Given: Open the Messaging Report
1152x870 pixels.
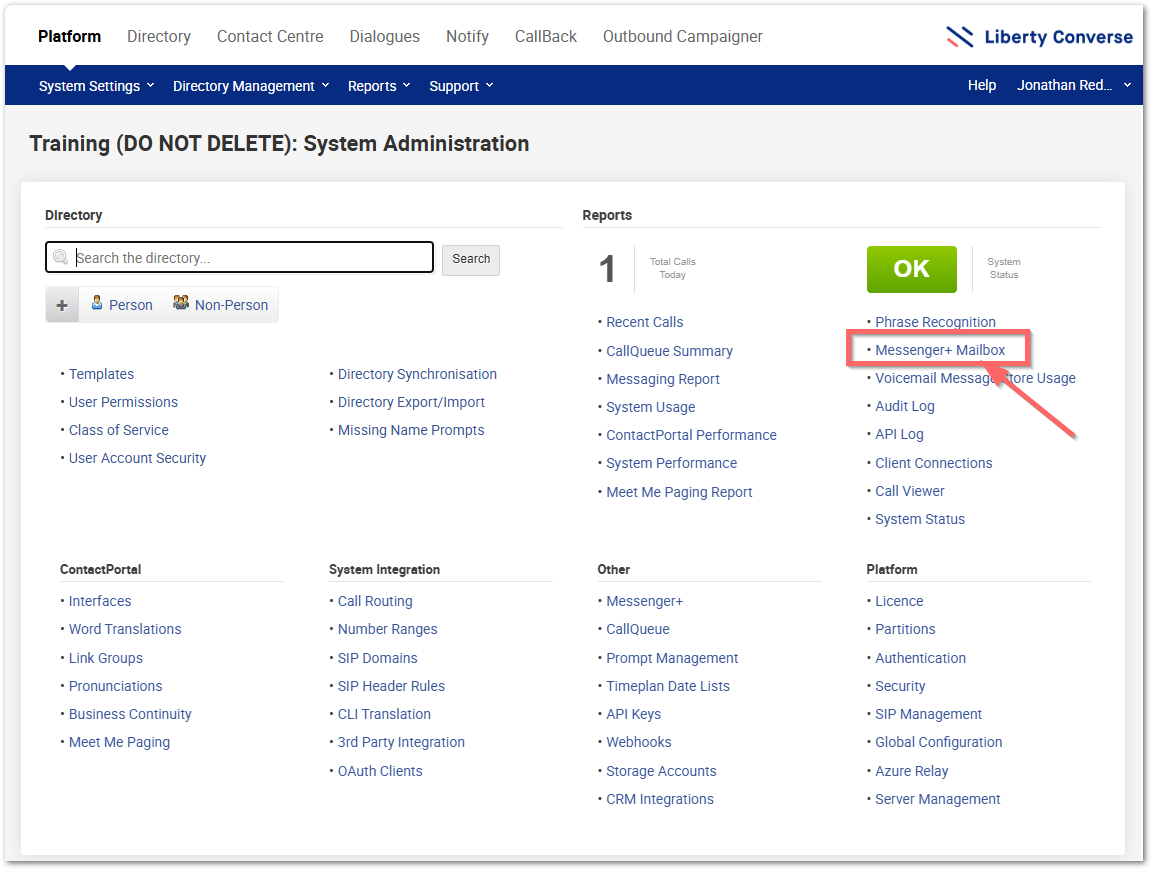Looking at the screenshot, I should pos(663,379).
